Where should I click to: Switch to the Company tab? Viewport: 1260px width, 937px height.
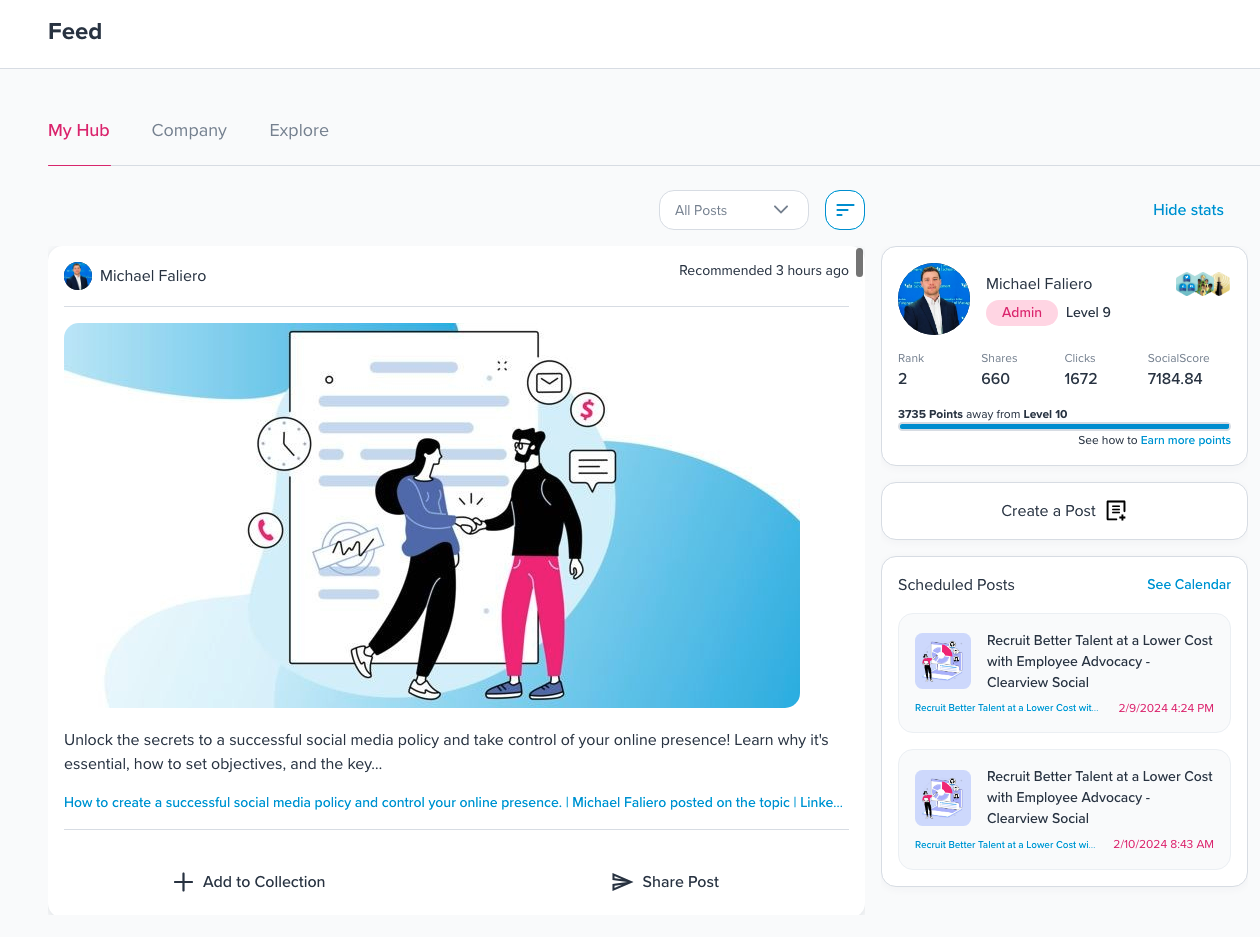pos(189,130)
